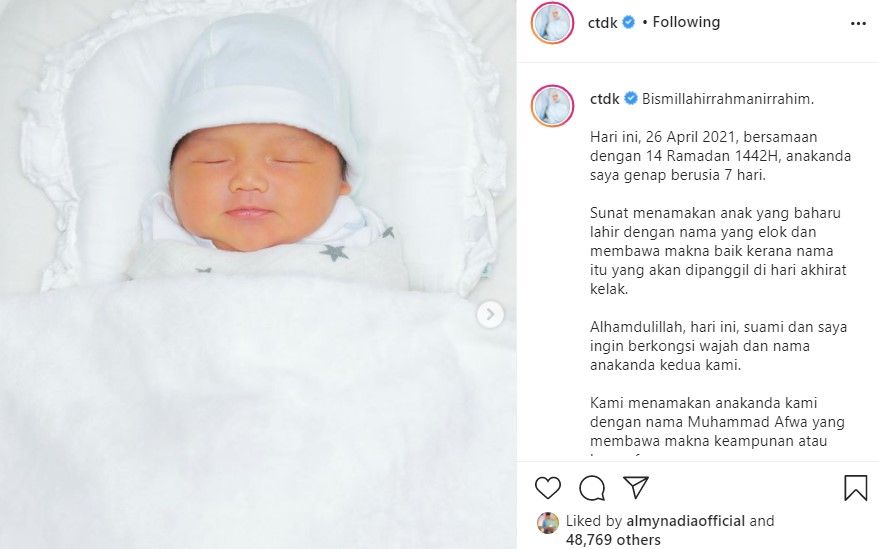Click the baby photo in the post
This screenshot has width=879, height=549.
(x=258, y=274)
